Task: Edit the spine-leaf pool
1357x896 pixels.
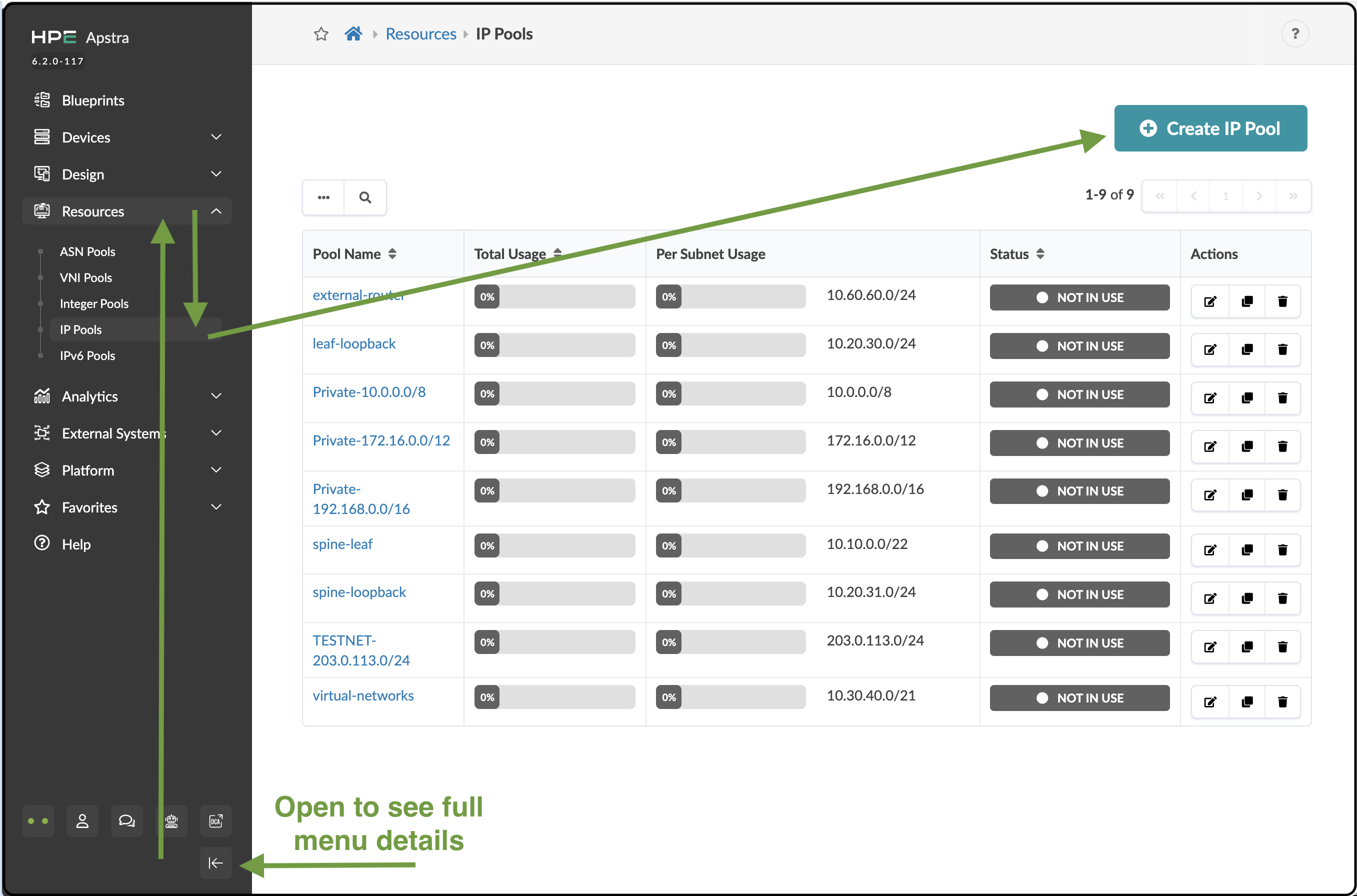Action: click(x=1210, y=550)
